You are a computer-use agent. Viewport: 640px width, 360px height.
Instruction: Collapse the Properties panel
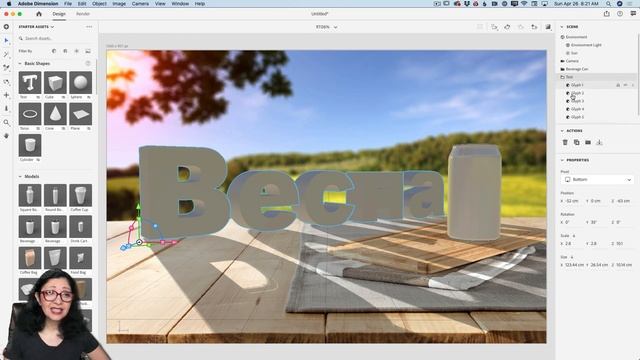point(562,160)
